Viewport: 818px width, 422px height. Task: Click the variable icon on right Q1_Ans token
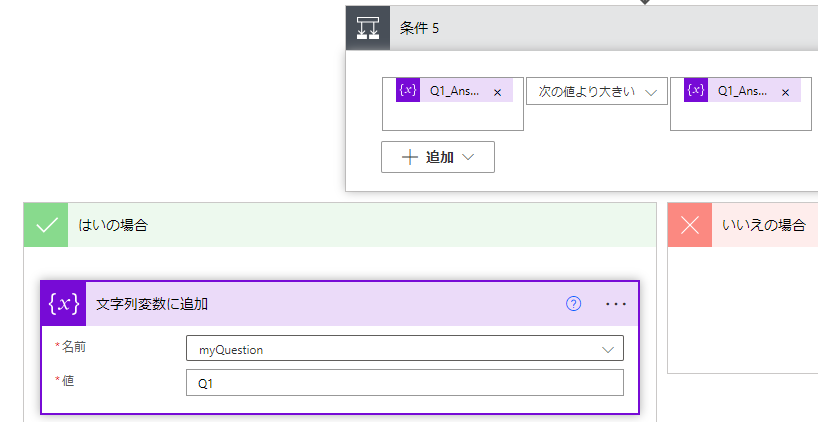[x=696, y=91]
